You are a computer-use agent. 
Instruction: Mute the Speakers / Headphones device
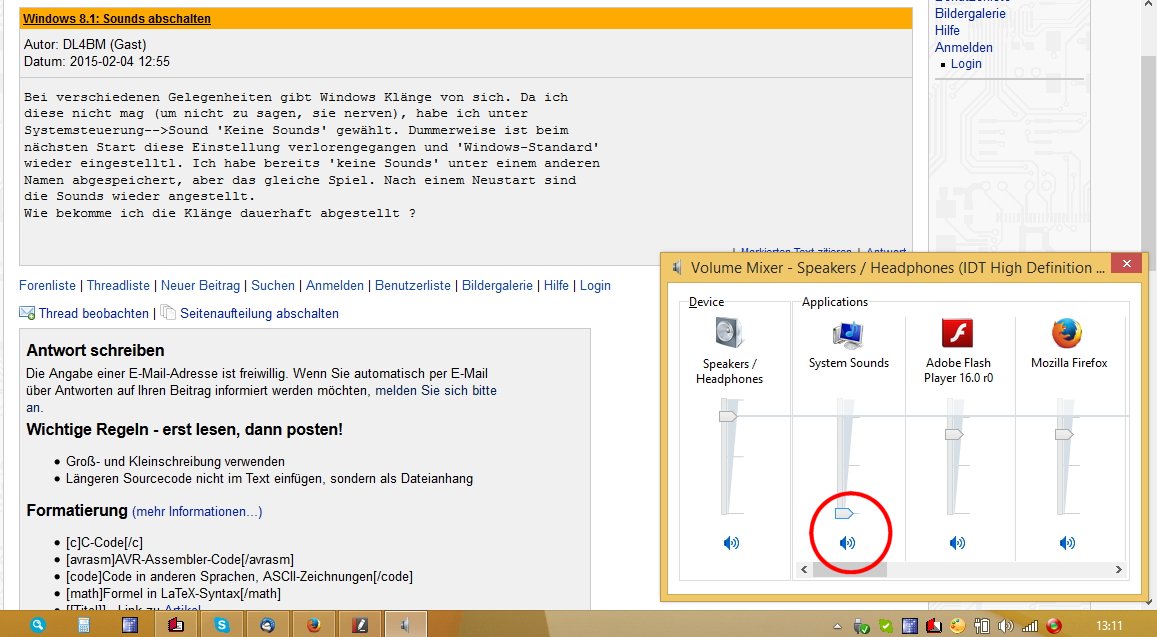(x=731, y=543)
